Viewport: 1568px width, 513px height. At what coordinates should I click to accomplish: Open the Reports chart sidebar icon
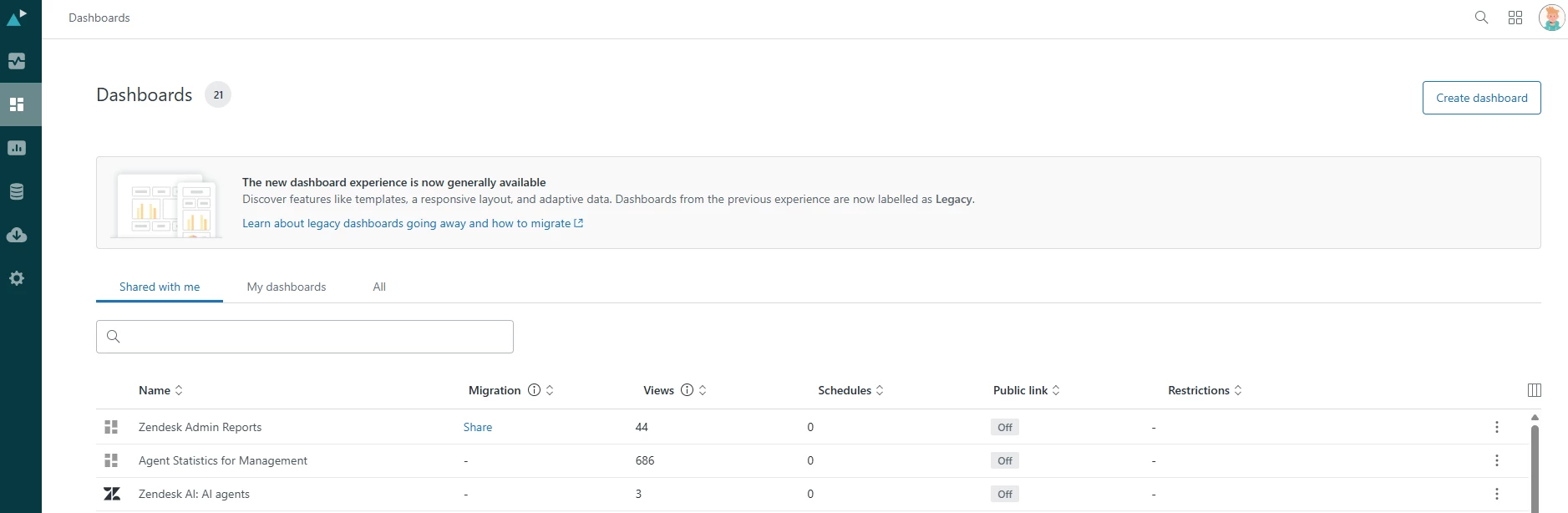pyautogui.click(x=17, y=148)
